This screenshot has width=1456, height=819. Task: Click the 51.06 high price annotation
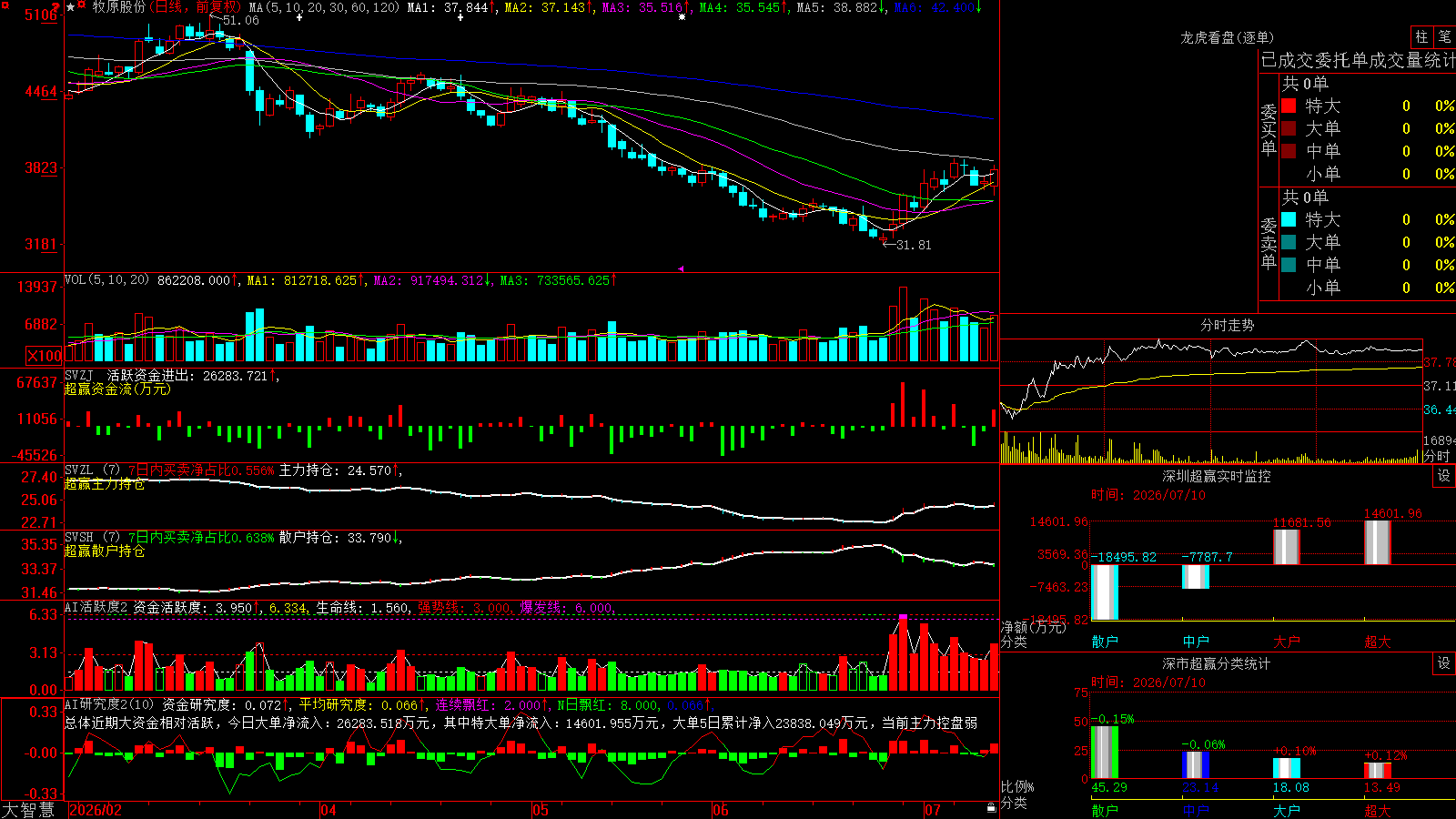click(x=240, y=20)
